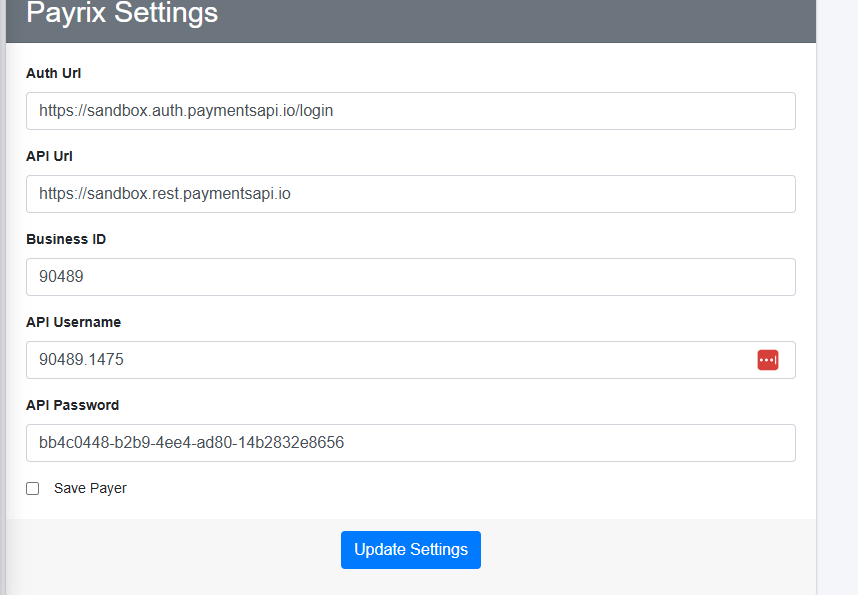Image resolution: width=858 pixels, height=595 pixels.
Task: Click the API Password input field
Action: pos(410,443)
